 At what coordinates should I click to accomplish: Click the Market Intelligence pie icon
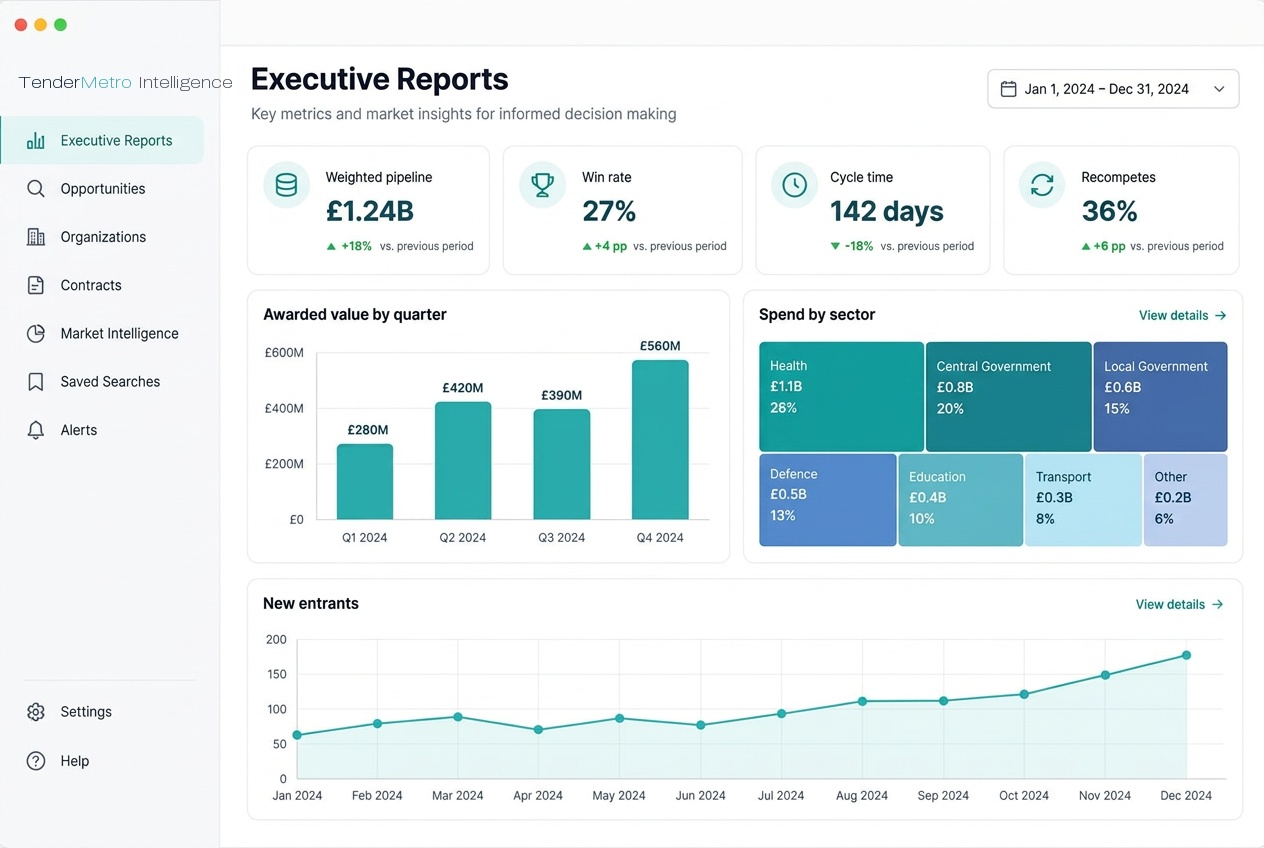[36, 334]
